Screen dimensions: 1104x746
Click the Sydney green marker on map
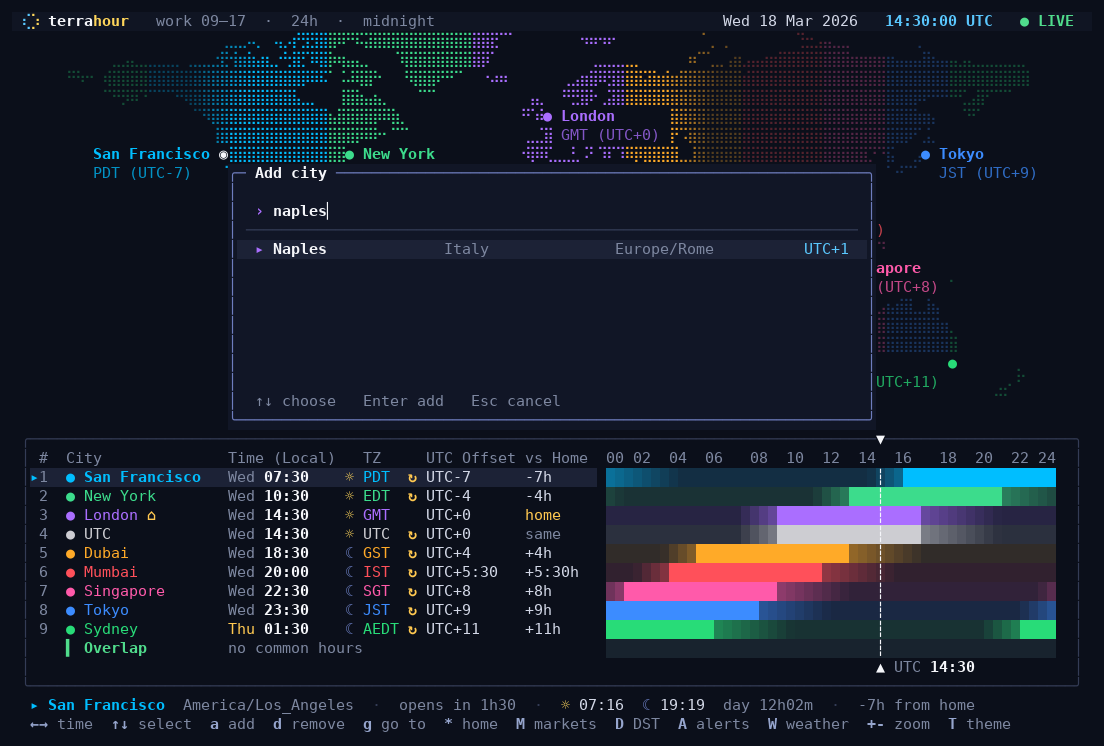click(953, 364)
